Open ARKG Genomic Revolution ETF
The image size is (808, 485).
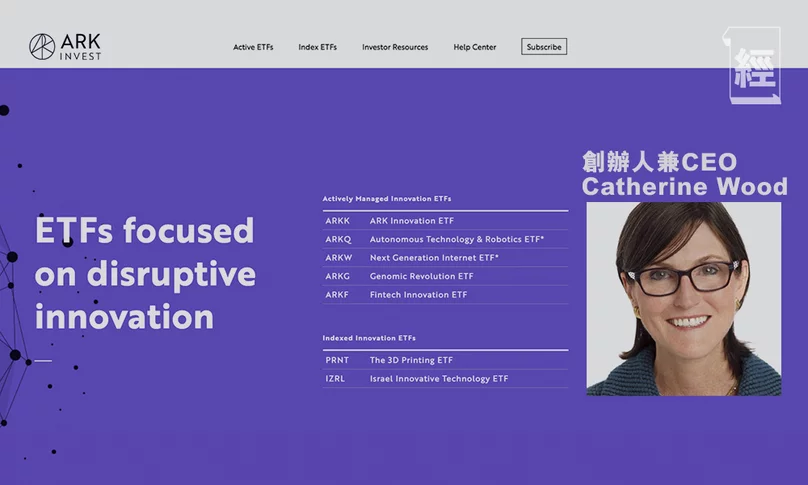[445, 276]
